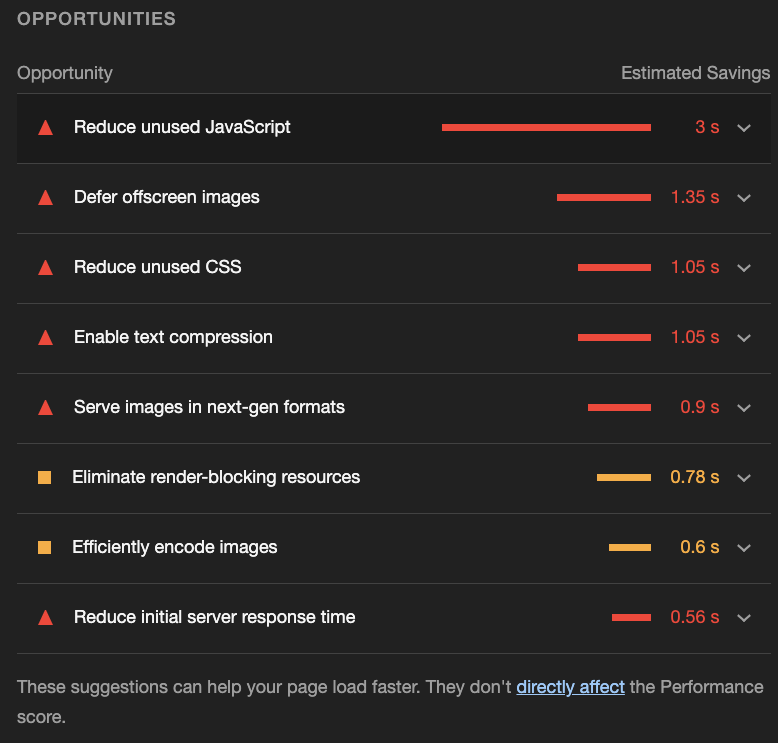Expand Serve images in next-gen formats chevron
Viewport: 778px width, 743px height.
(743, 408)
